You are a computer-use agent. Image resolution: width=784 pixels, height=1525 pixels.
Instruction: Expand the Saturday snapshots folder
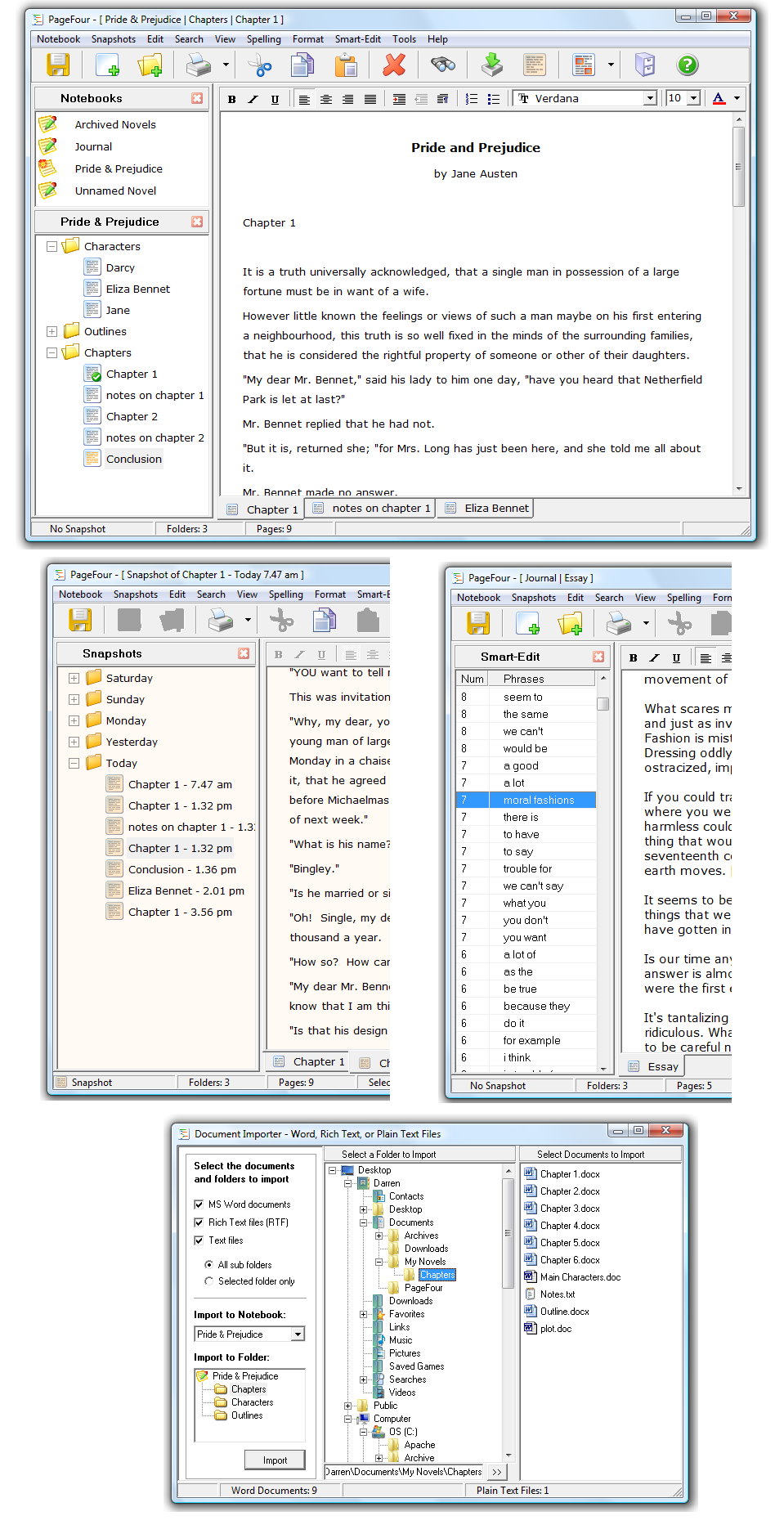point(74,678)
